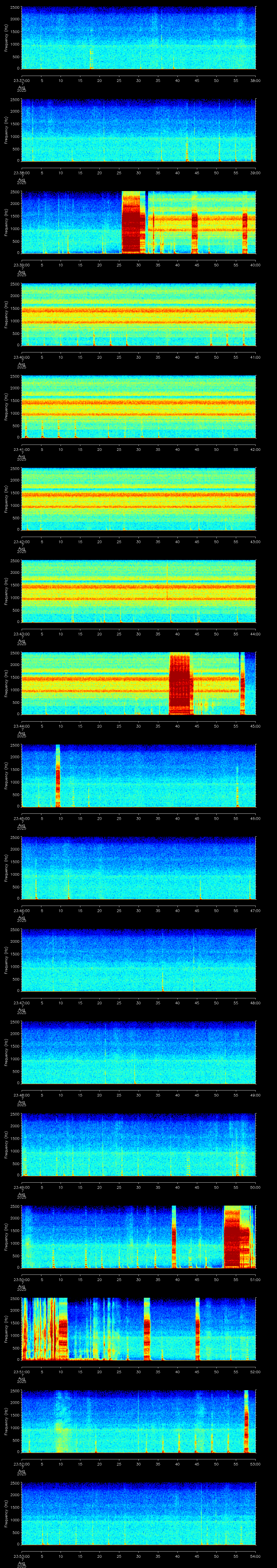Open the spectrogram panel ending at 54:00
The image size is (277, 1568).
click(138, 1513)
